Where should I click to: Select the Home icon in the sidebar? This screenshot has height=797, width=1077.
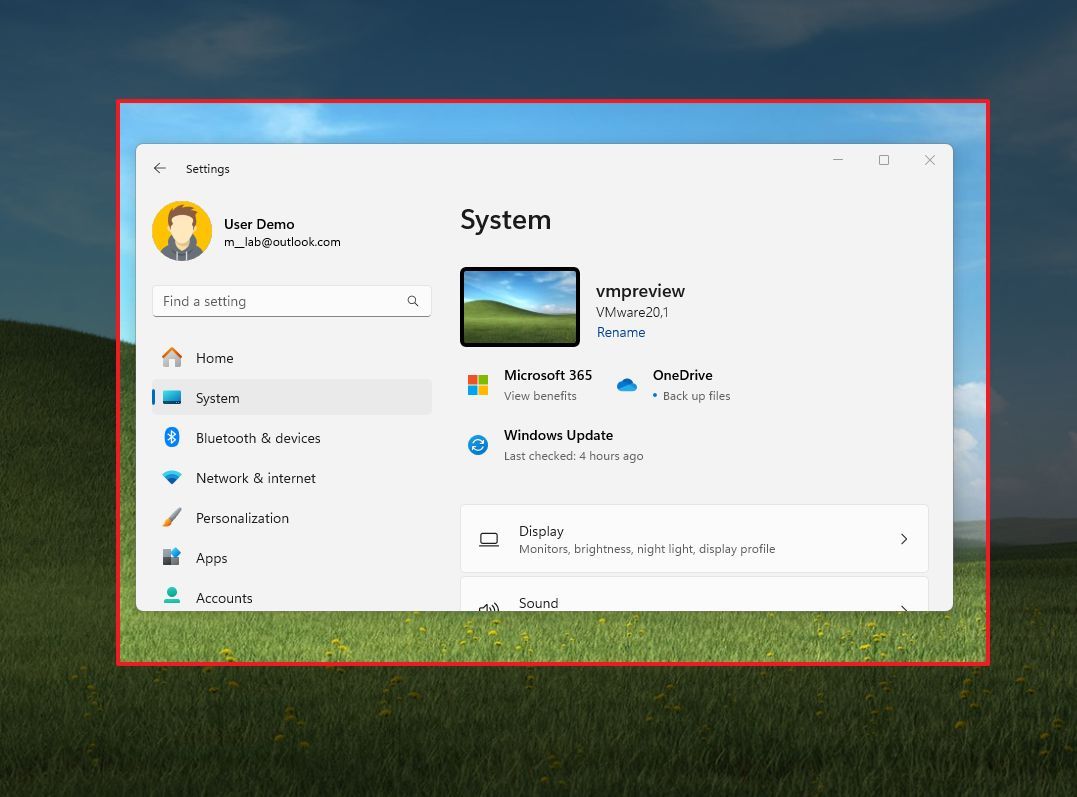tap(172, 357)
